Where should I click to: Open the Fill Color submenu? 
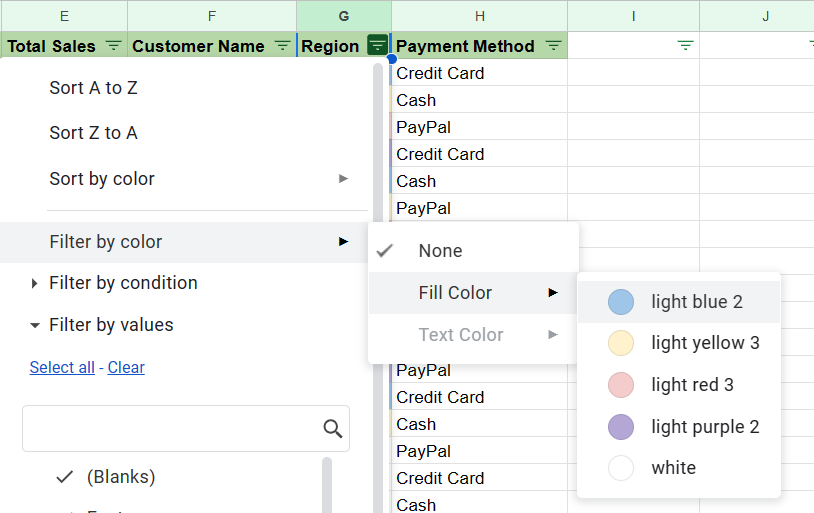point(473,293)
